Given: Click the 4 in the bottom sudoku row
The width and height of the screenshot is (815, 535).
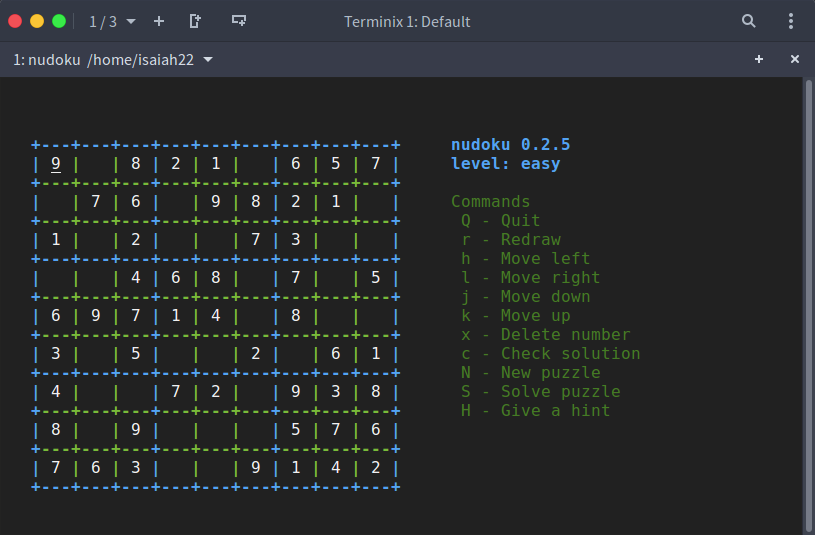Looking at the screenshot, I should pos(336,467).
